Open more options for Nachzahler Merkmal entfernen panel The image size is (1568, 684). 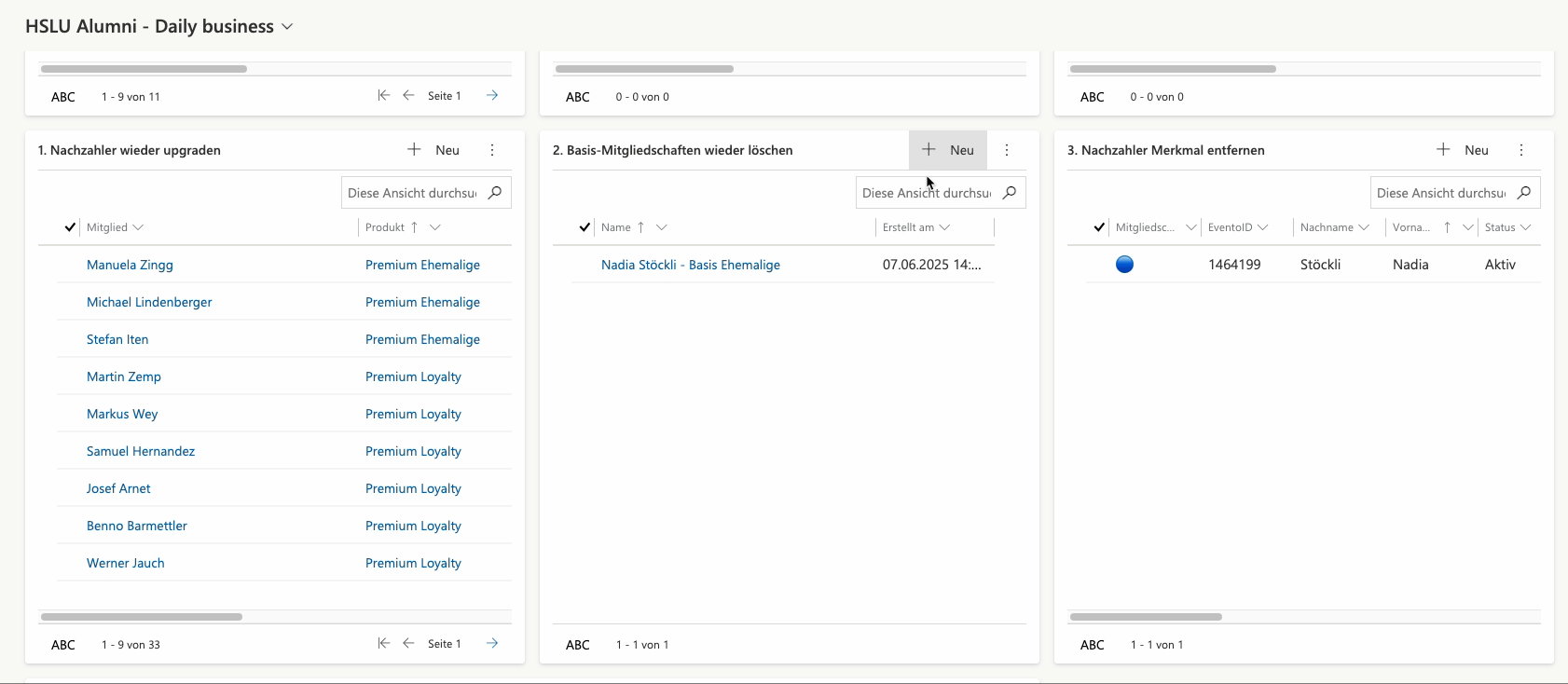coord(1521,150)
